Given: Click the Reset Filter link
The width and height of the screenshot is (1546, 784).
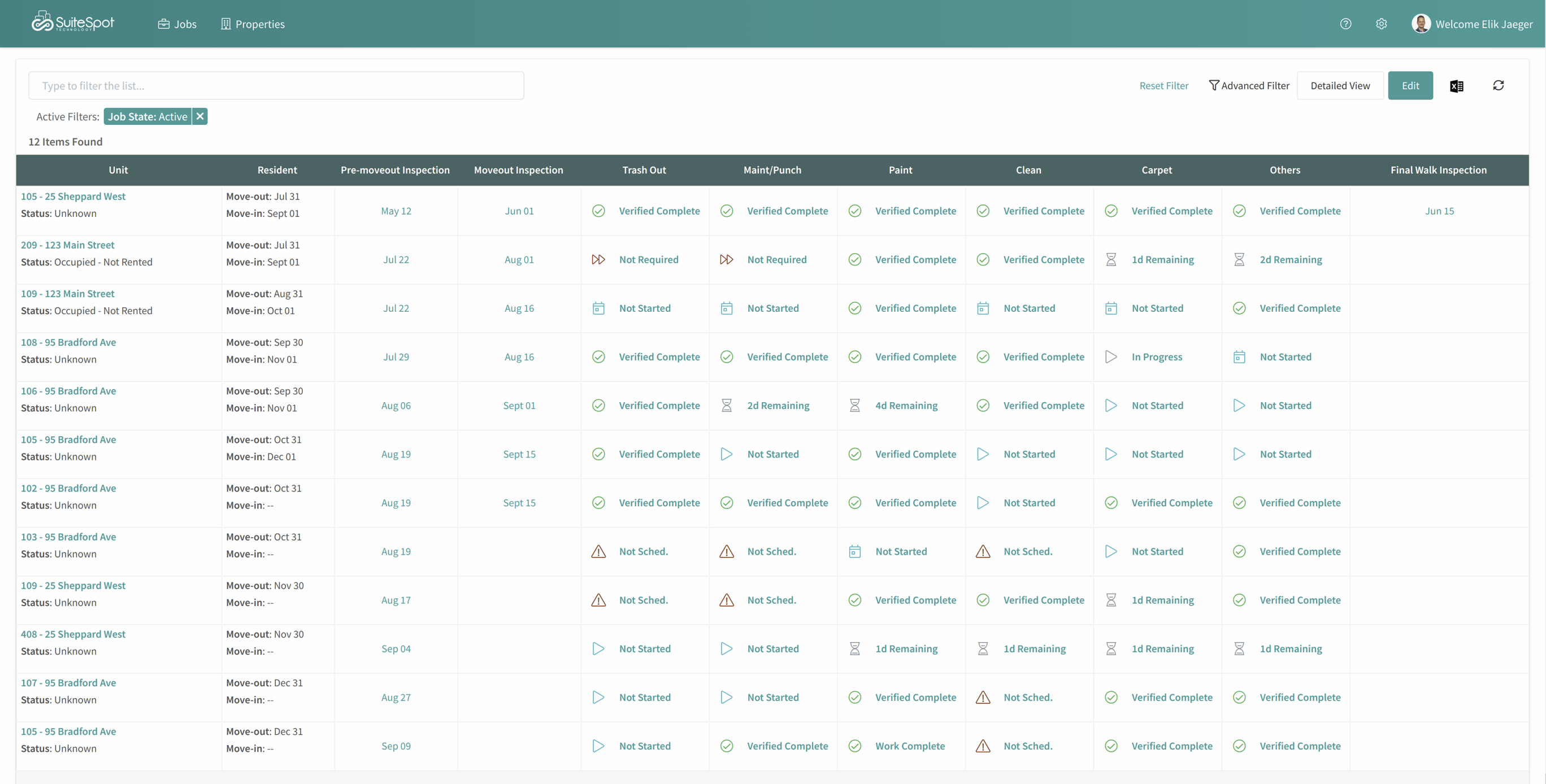Looking at the screenshot, I should pos(1163,86).
